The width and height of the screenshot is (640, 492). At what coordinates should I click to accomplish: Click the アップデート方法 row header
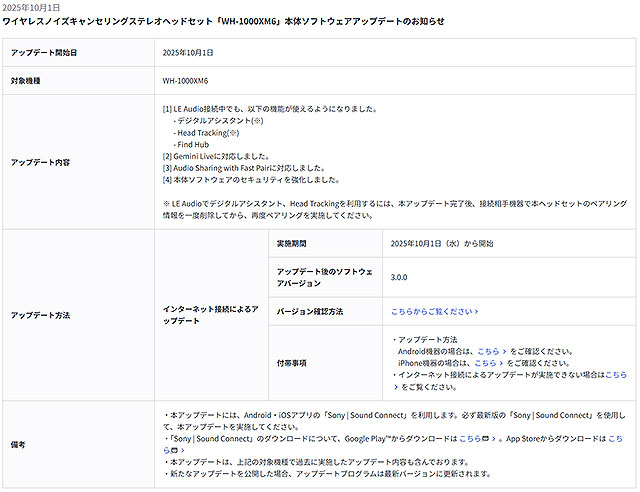point(40,314)
